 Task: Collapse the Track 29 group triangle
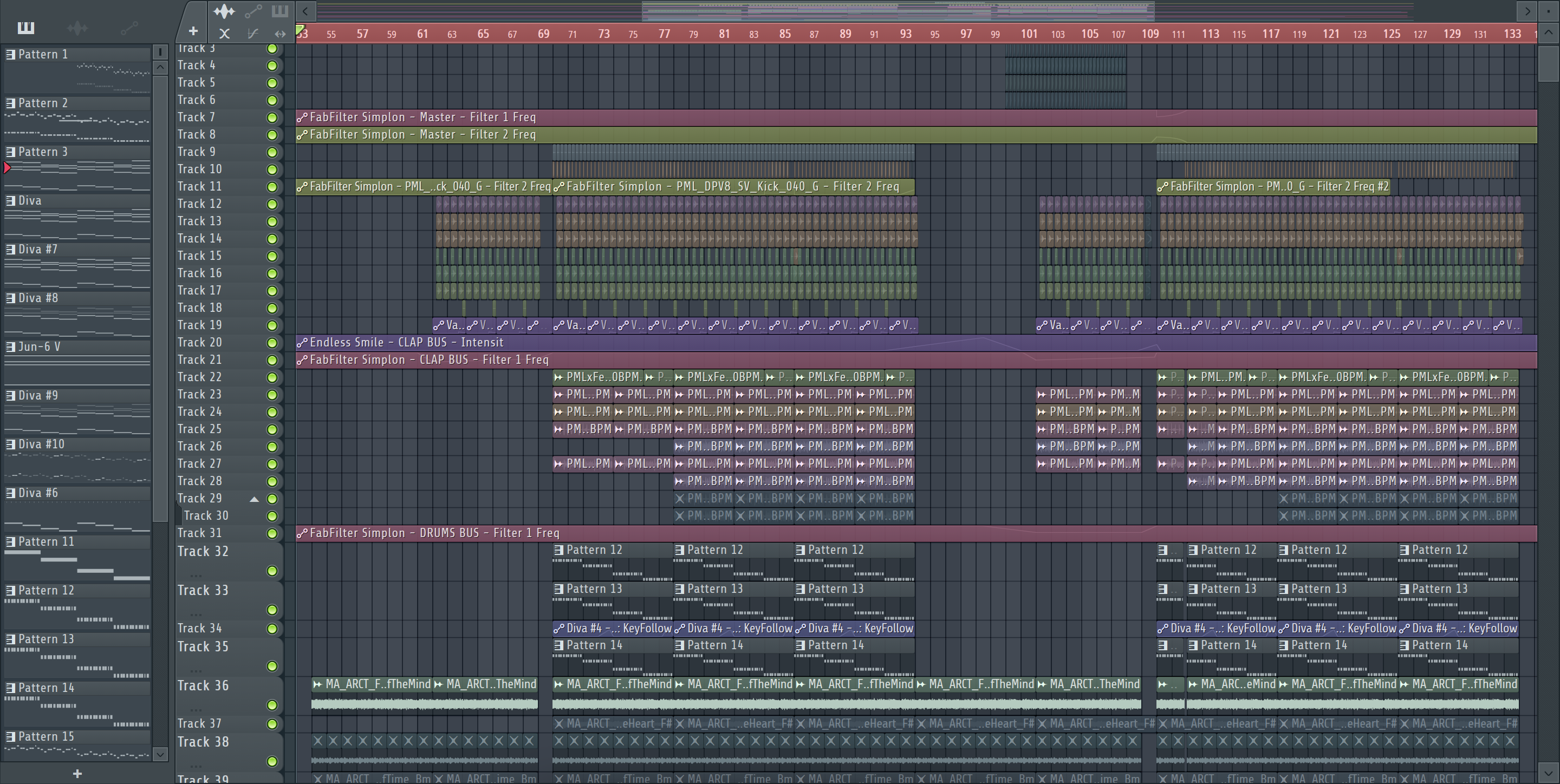point(255,499)
